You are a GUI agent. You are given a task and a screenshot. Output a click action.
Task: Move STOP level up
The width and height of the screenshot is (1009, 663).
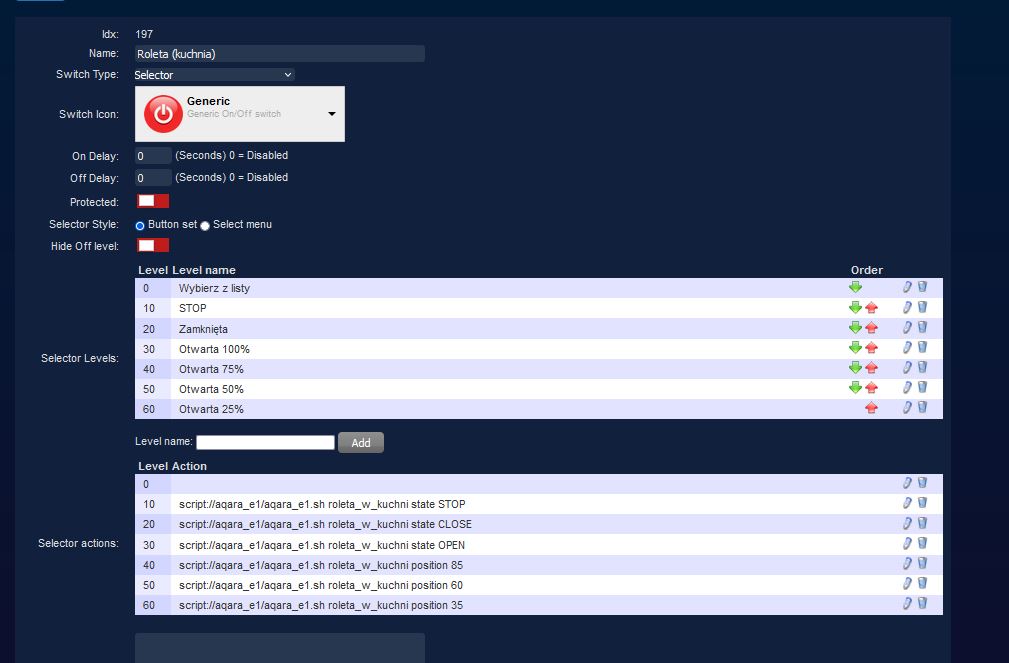pyautogui.click(x=871, y=308)
